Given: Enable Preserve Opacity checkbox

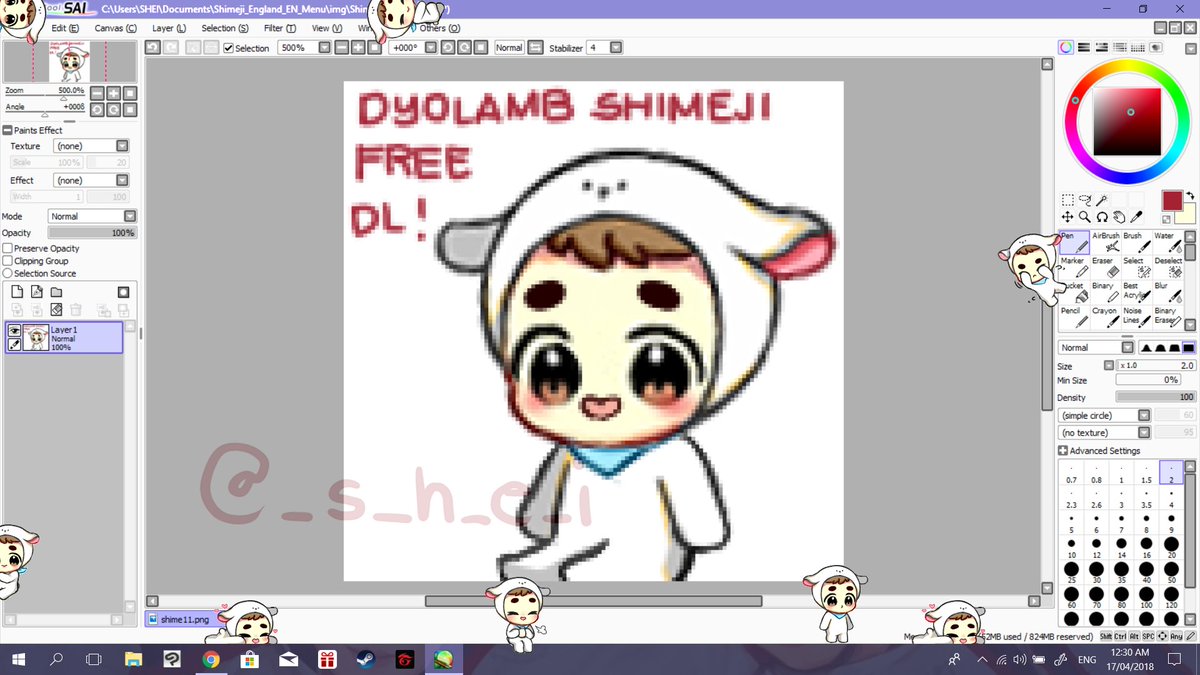Looking at the screenshot, I should tap(8, 248).
